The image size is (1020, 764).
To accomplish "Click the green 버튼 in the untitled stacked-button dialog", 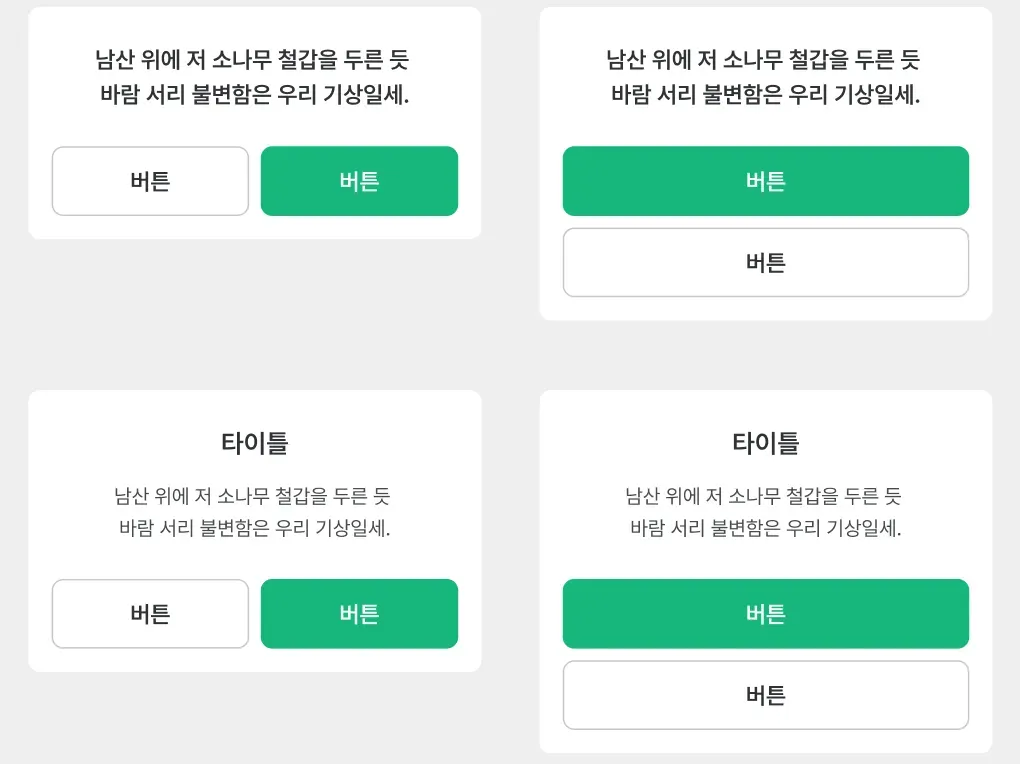I will click(x=765, y=181).
